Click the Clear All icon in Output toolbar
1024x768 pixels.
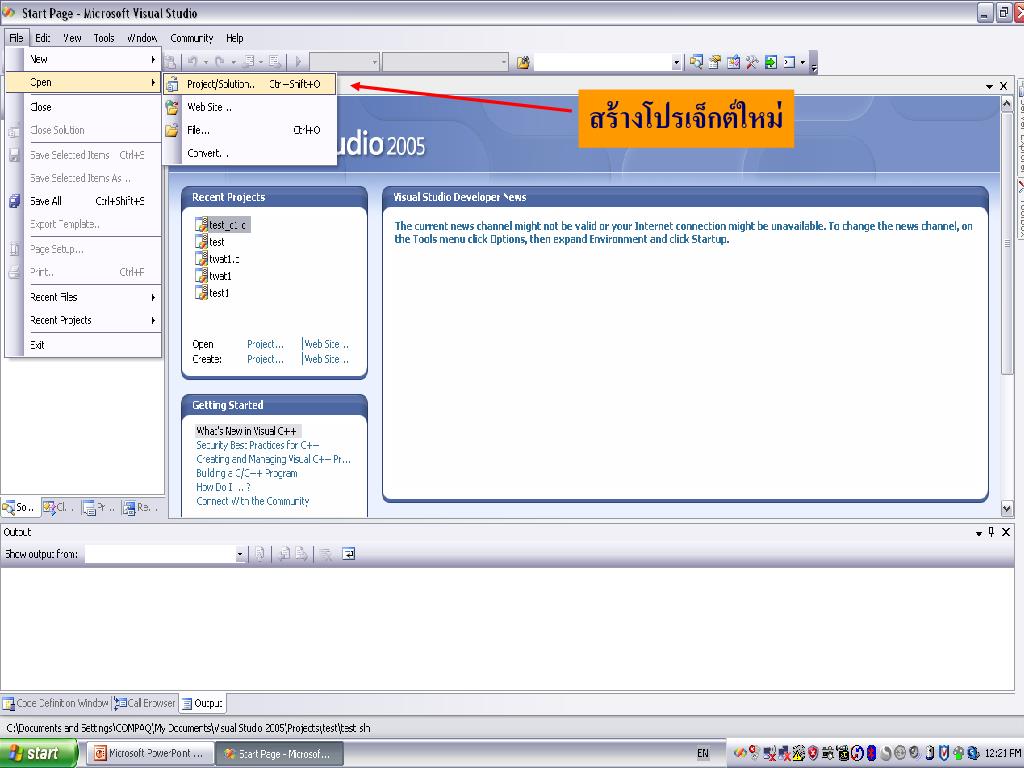pyautogui.click(x=327, y=554)
